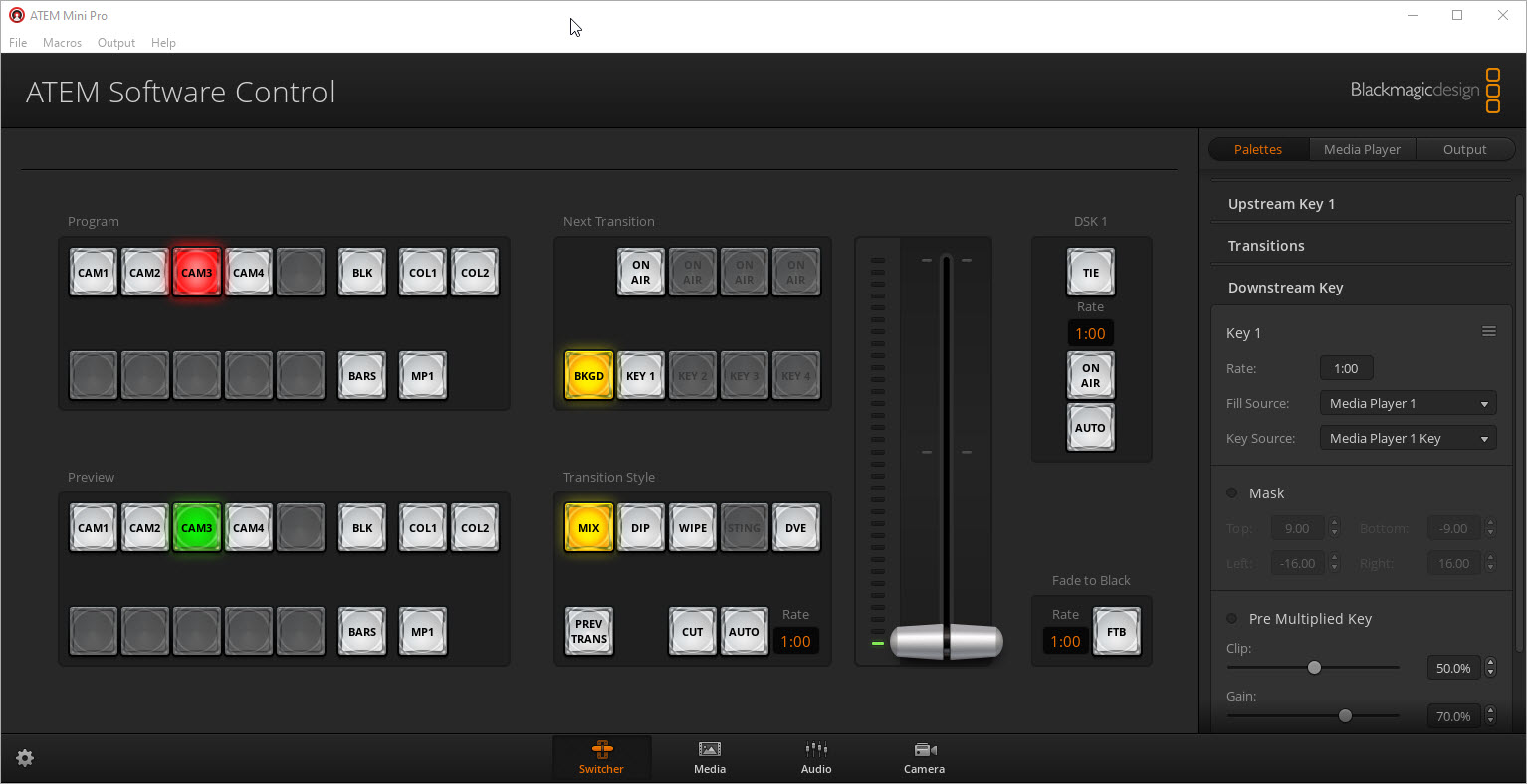Viewport: 1527px width, 784px height.
Task: Switch to the Palettes tab
Action: (x=1258, y=149)
